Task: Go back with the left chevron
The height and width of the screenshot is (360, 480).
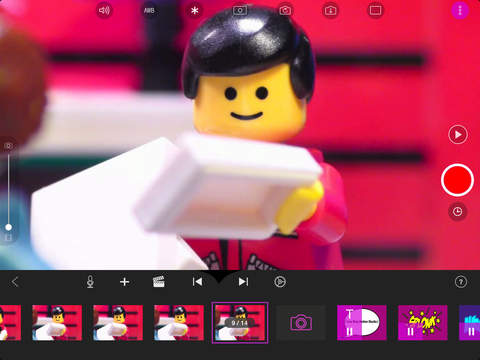Action: tap(15, 282)
